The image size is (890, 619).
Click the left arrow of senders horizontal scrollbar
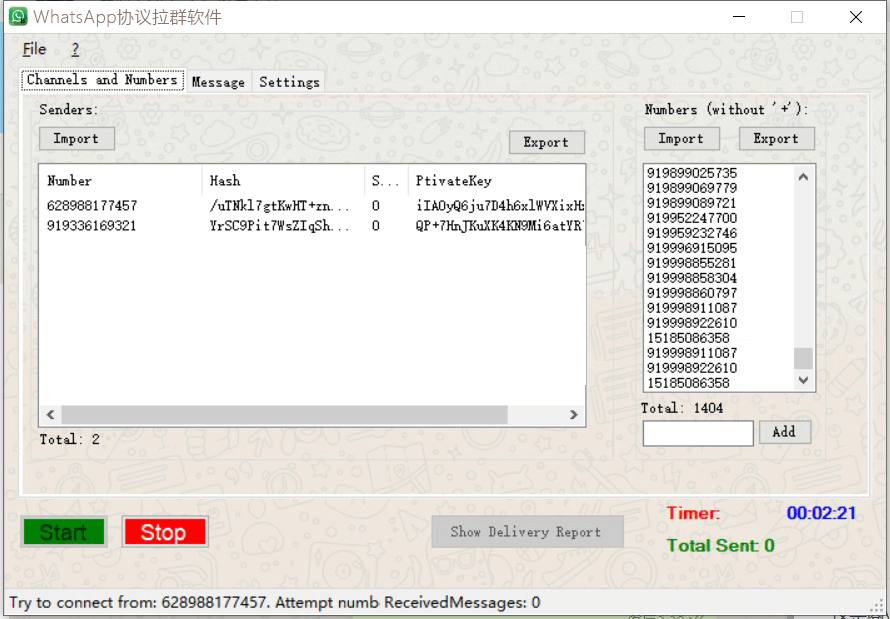[51, 415]
